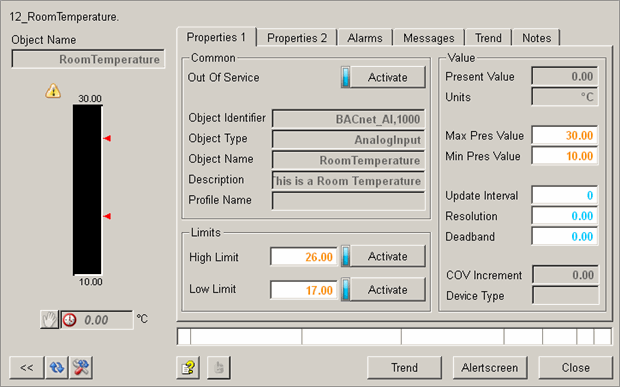Click the Max Pres Value field 30.00

click(565, 135)
